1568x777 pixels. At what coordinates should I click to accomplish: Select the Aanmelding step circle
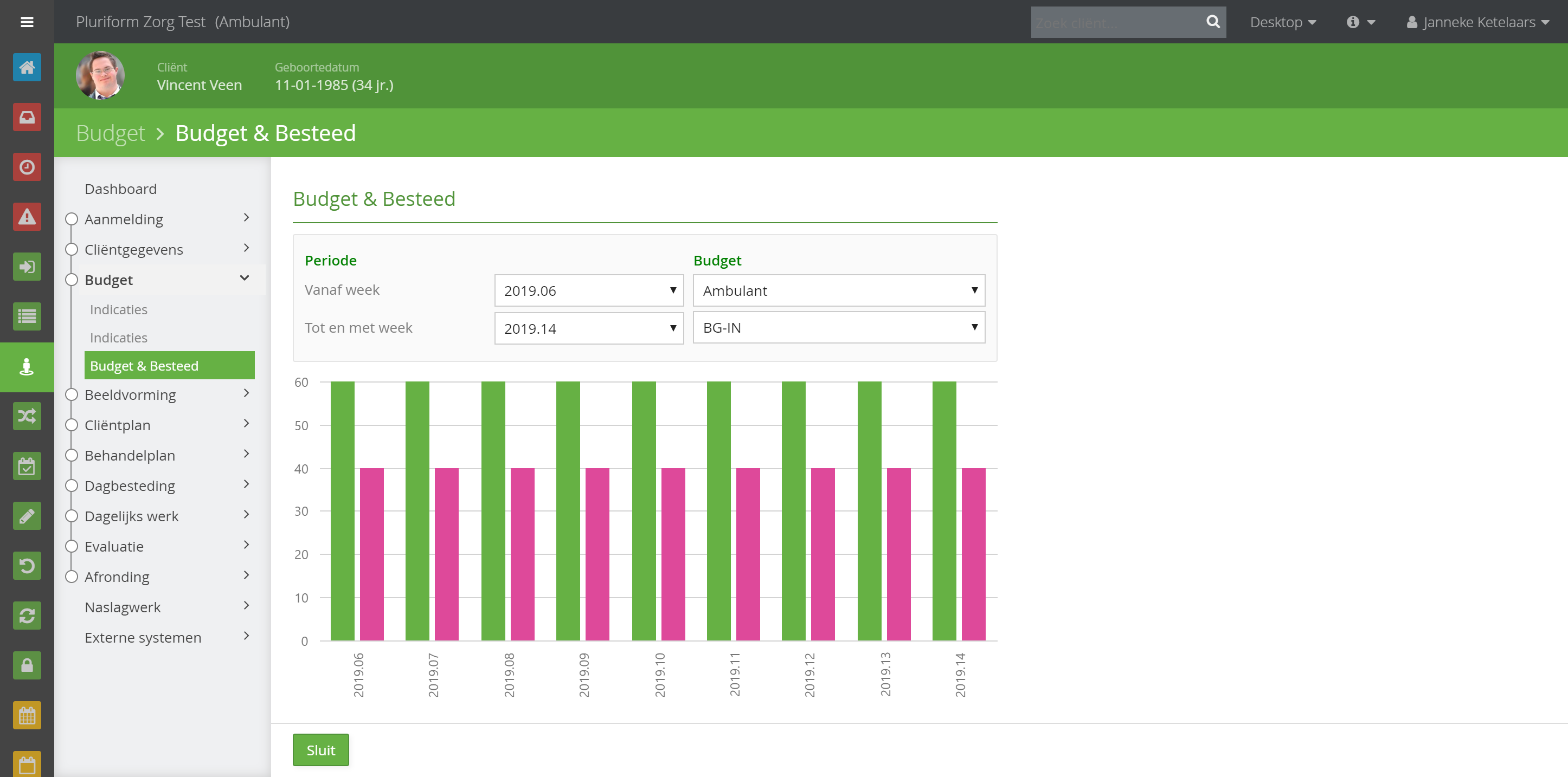click(x=72, y=219)
